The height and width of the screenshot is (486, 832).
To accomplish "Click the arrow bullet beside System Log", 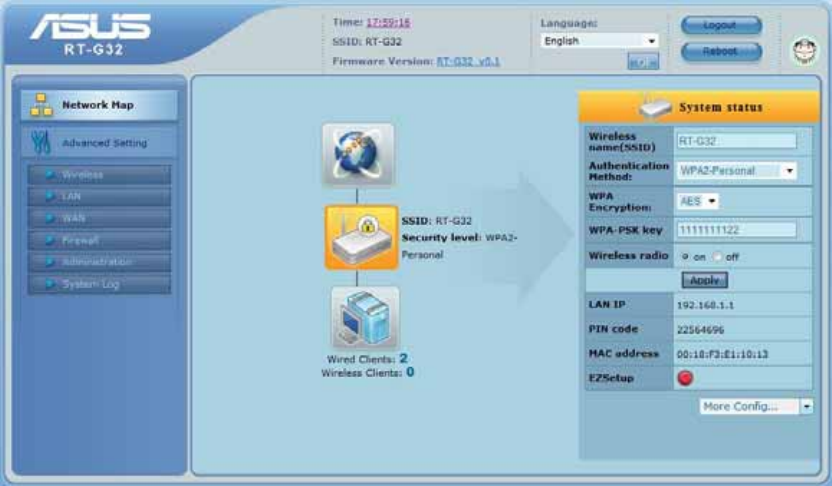I will (x=50, y=284).
